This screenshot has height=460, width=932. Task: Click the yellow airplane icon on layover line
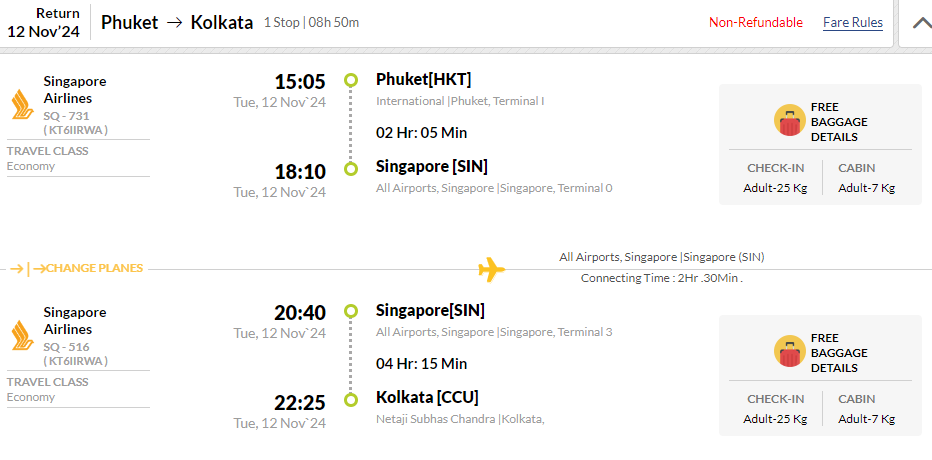click(x=492, y=269)
